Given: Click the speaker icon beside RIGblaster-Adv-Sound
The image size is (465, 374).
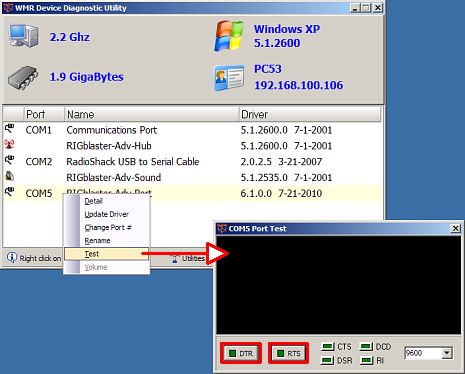Looking at the screenshot, I should click(10, 176).
